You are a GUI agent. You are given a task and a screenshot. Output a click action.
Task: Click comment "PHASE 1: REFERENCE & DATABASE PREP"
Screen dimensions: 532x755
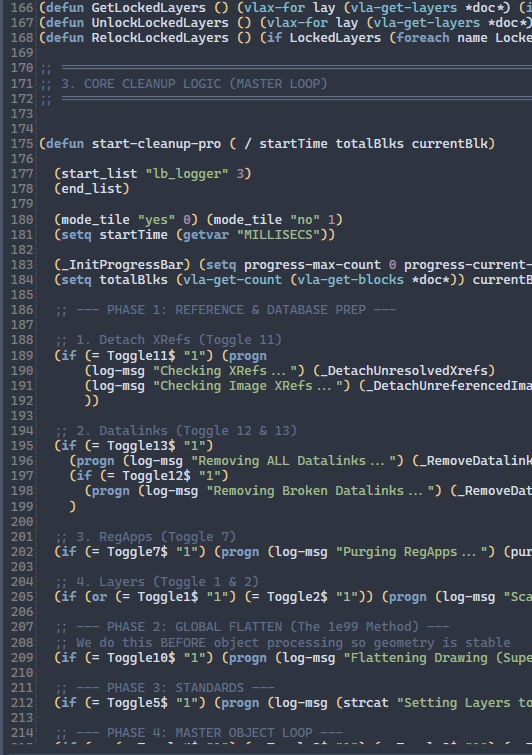click(236, 310)
